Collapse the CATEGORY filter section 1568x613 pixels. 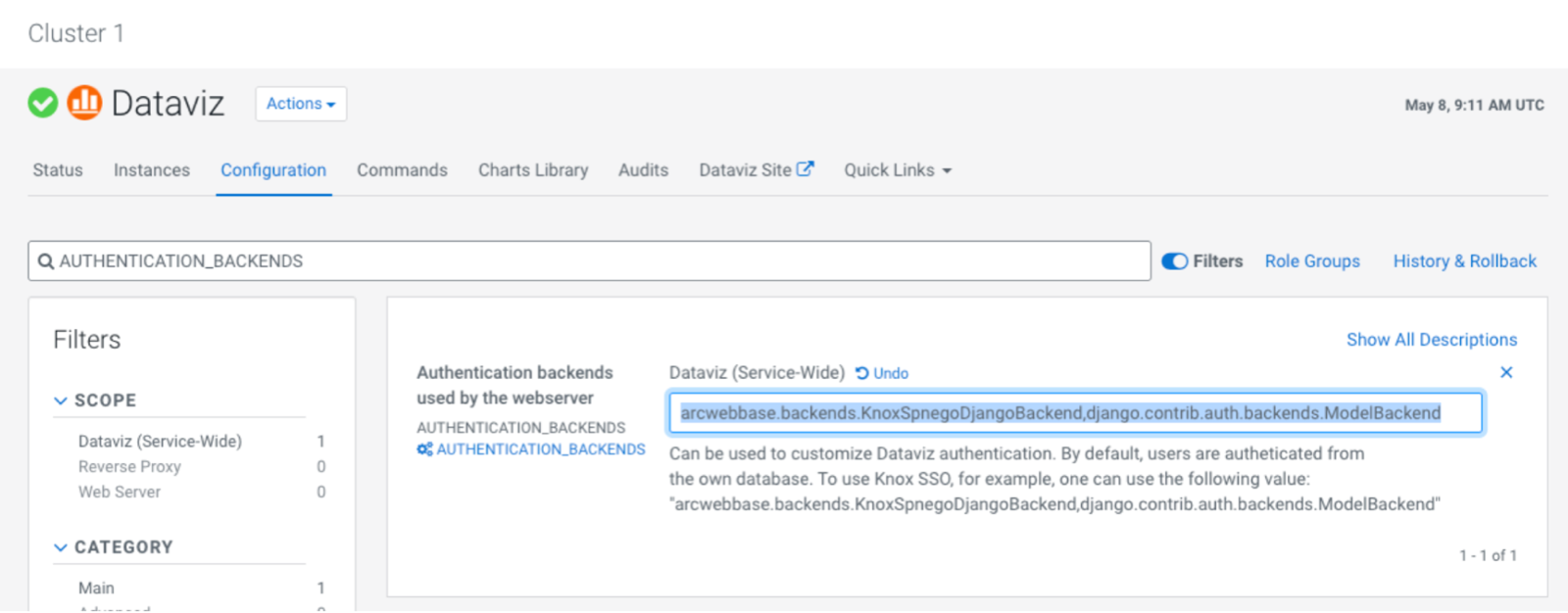(x=61, y=547)
